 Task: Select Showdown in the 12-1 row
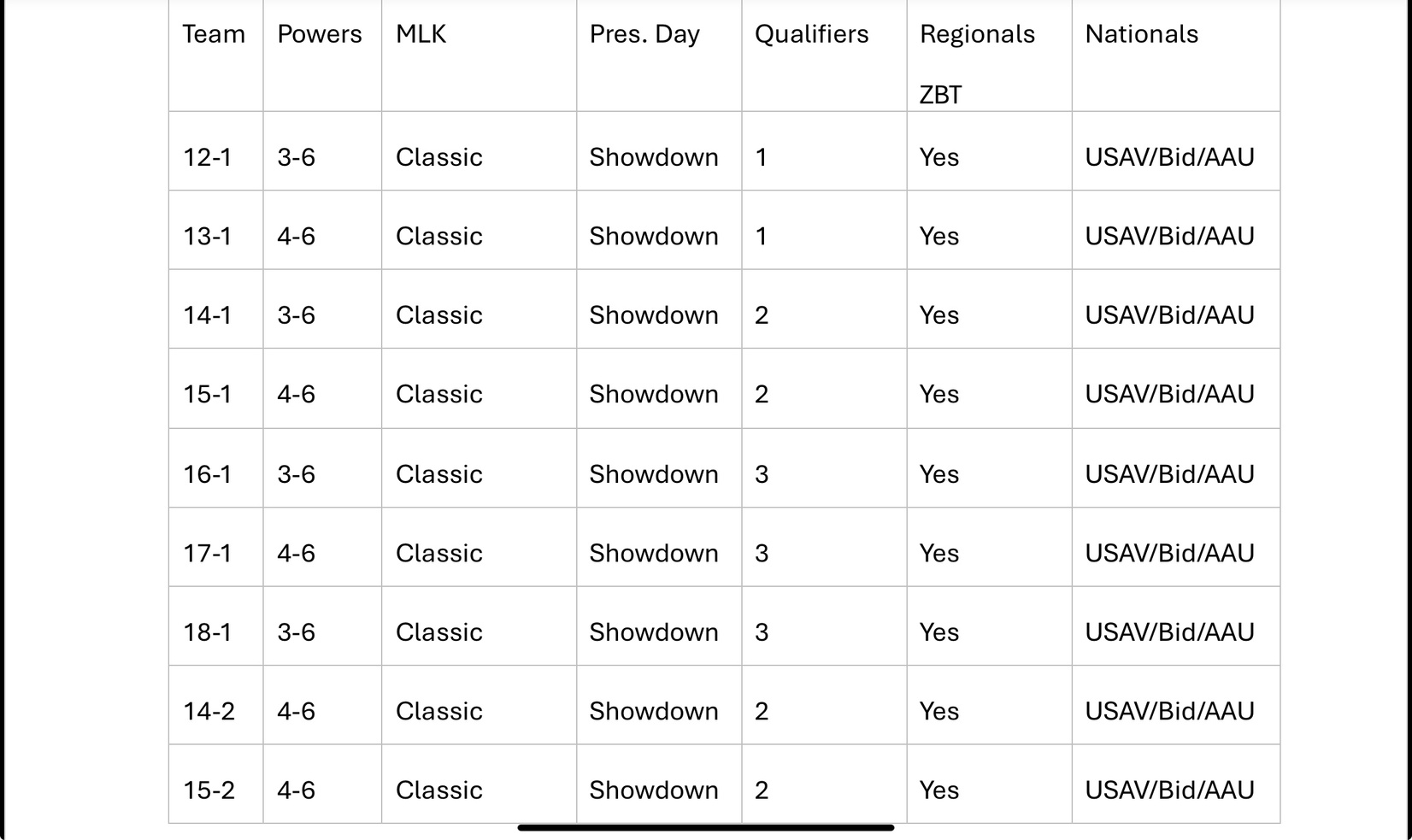click(659, 150)
